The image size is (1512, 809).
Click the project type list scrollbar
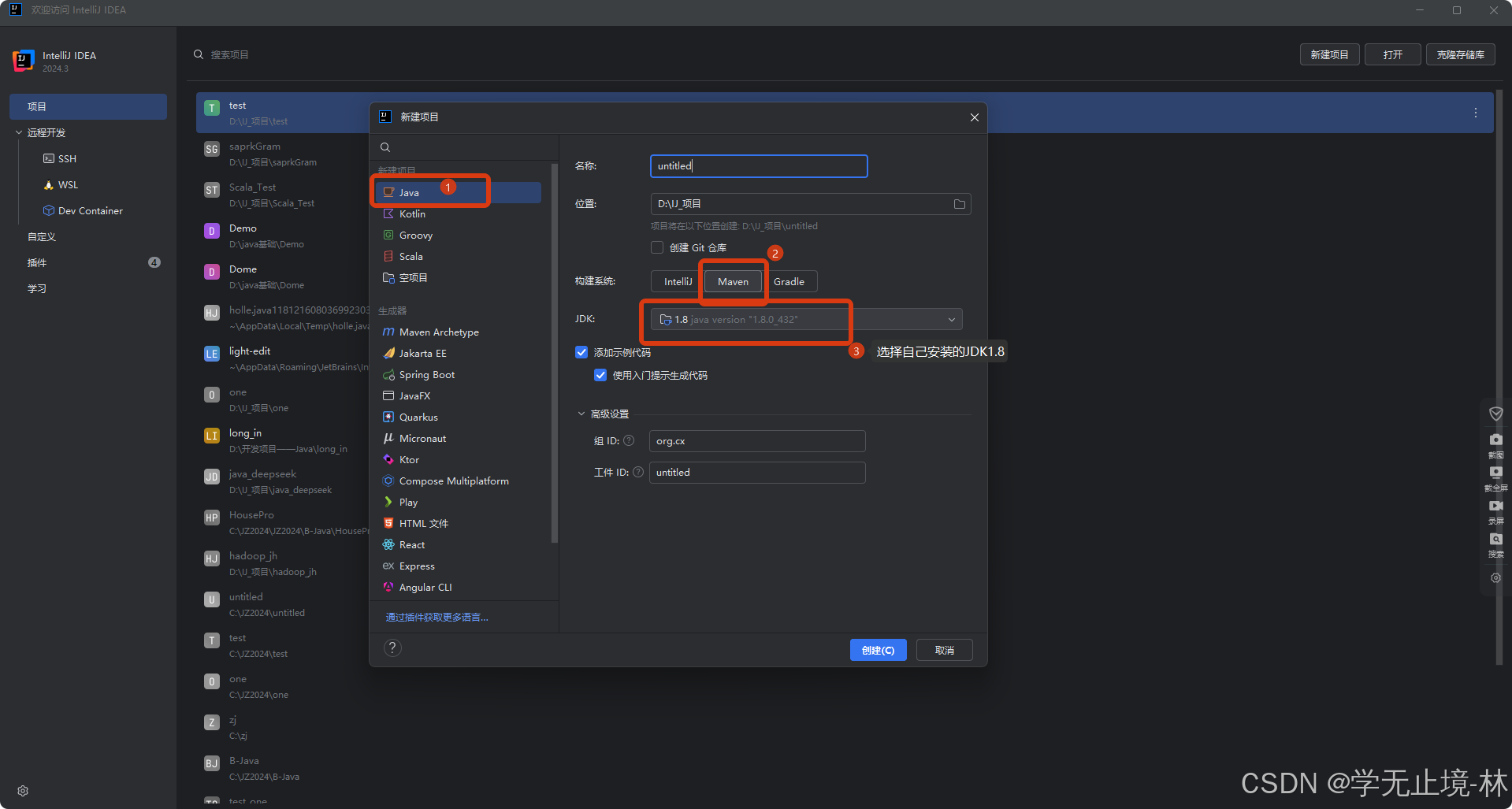pyautogui.click(x=555, y=353)
